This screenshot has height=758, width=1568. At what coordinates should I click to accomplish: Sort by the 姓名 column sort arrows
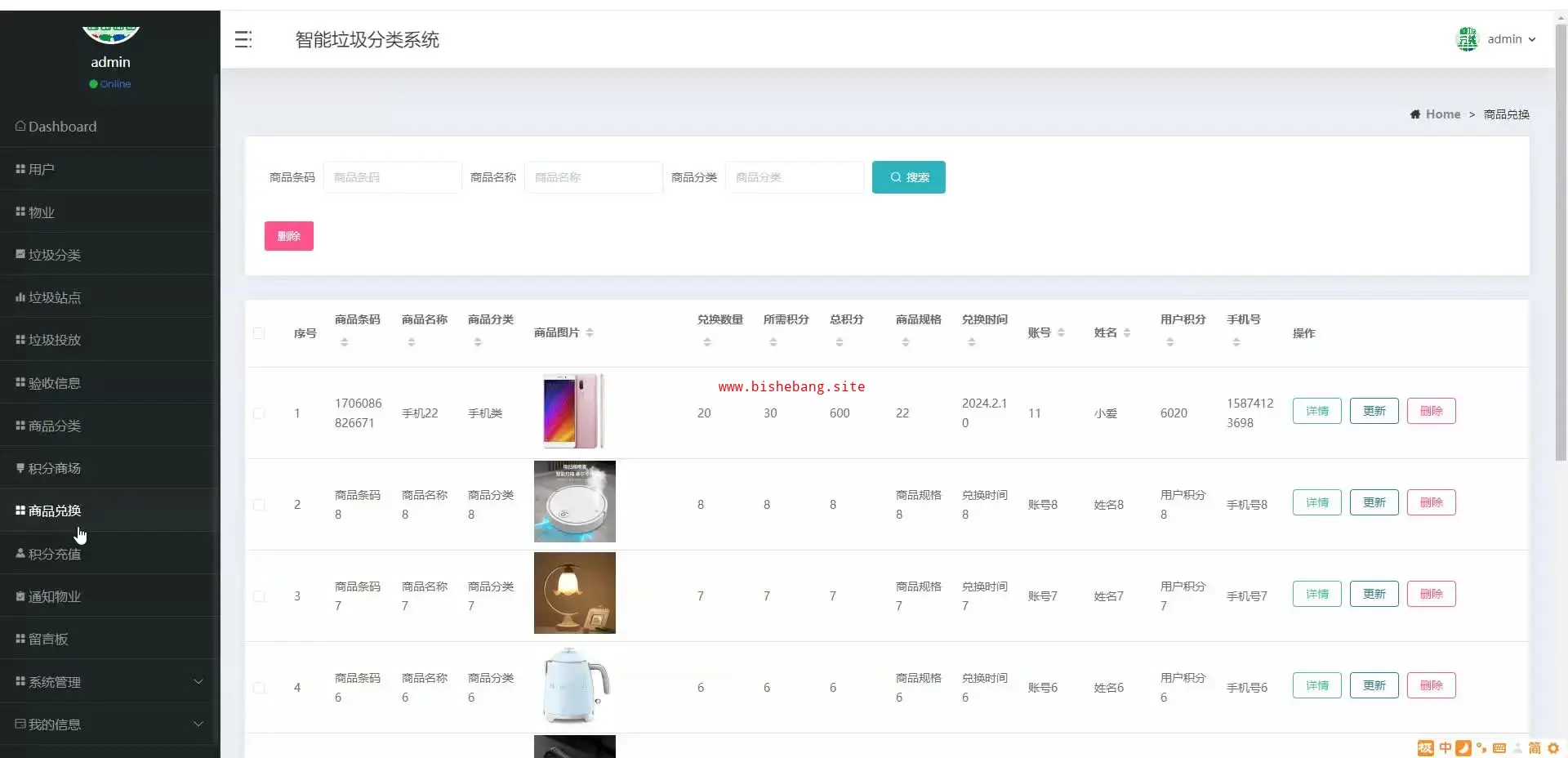point(1127,332)
